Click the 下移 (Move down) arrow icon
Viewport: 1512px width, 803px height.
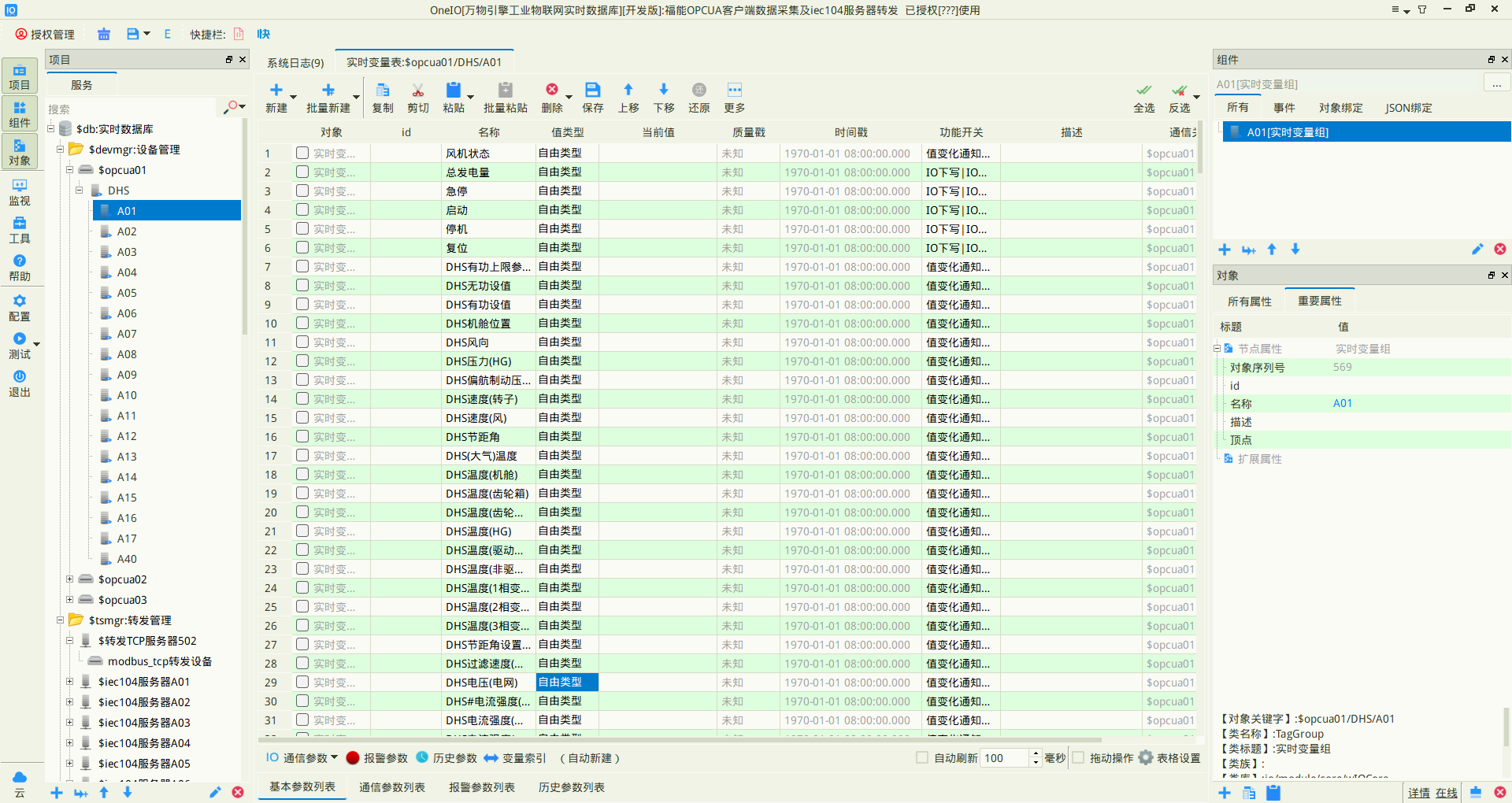(x=664, y=90)
